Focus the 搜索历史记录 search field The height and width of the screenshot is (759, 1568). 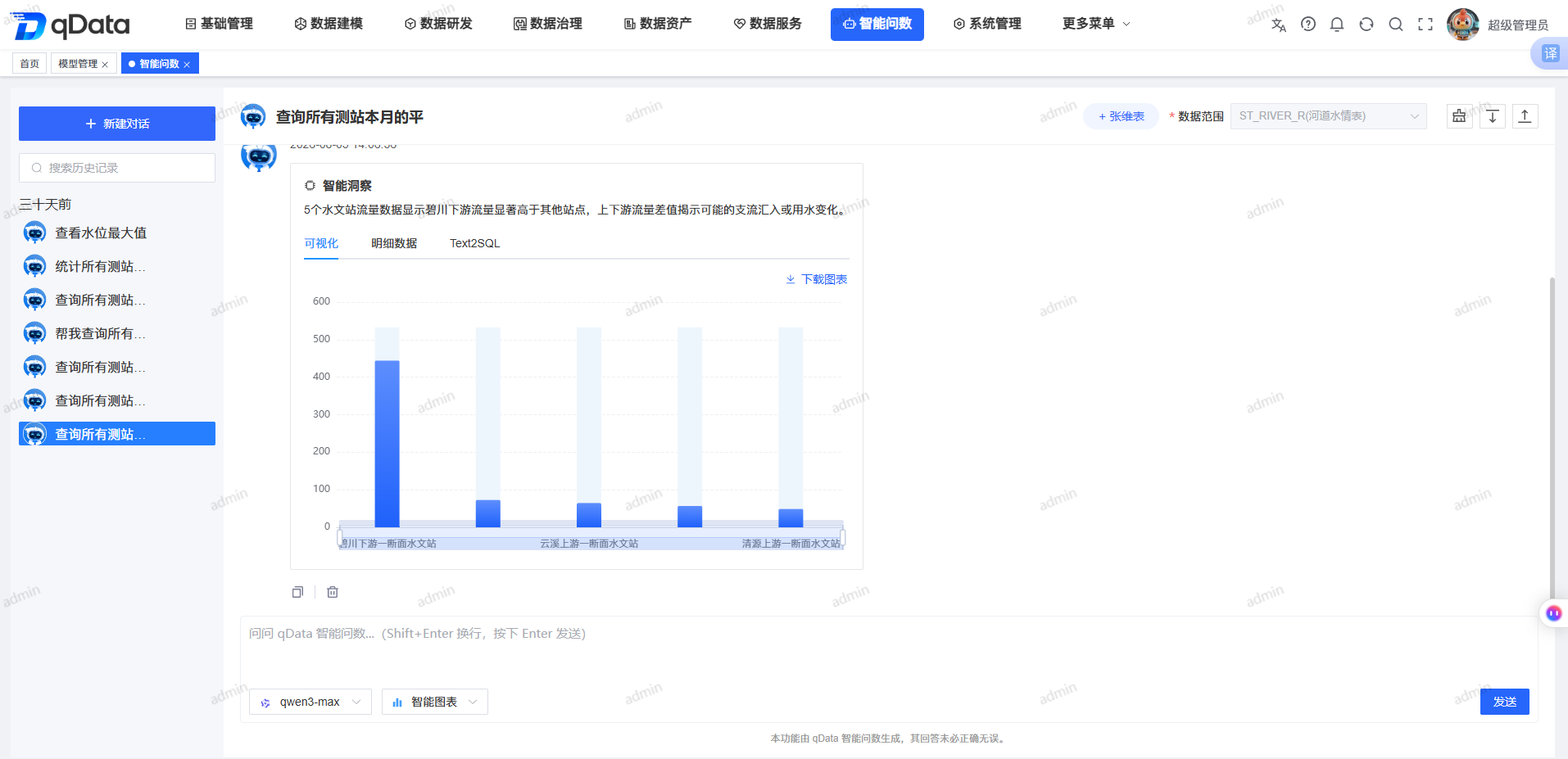point(117,168)
